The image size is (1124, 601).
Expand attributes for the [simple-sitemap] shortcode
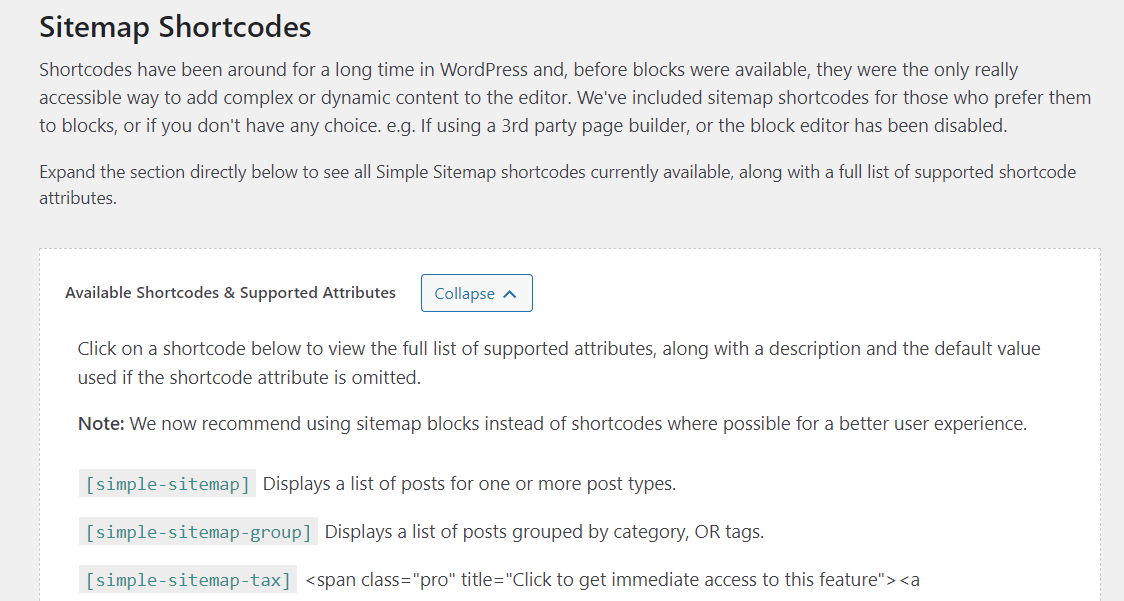click(x=166, y=483)
